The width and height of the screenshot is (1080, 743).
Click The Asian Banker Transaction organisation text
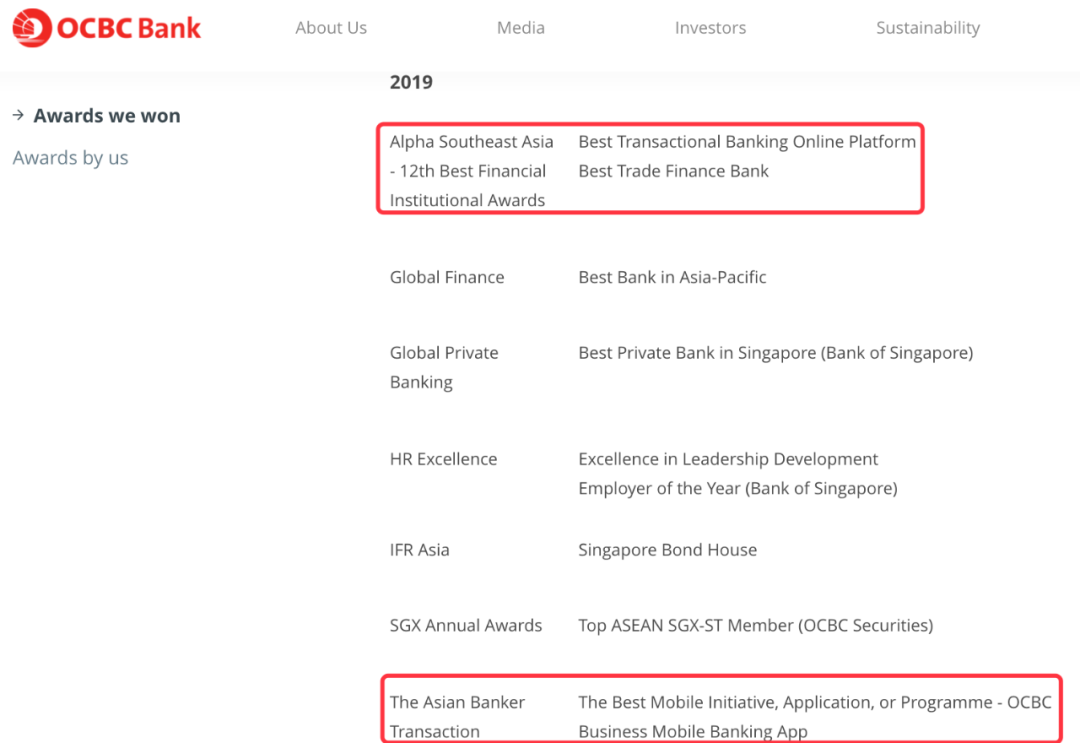click(457, 717)
